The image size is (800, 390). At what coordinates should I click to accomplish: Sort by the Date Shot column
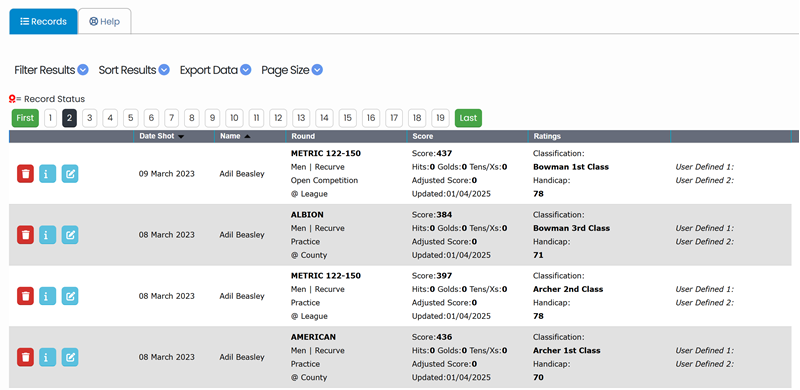[162, 136]
